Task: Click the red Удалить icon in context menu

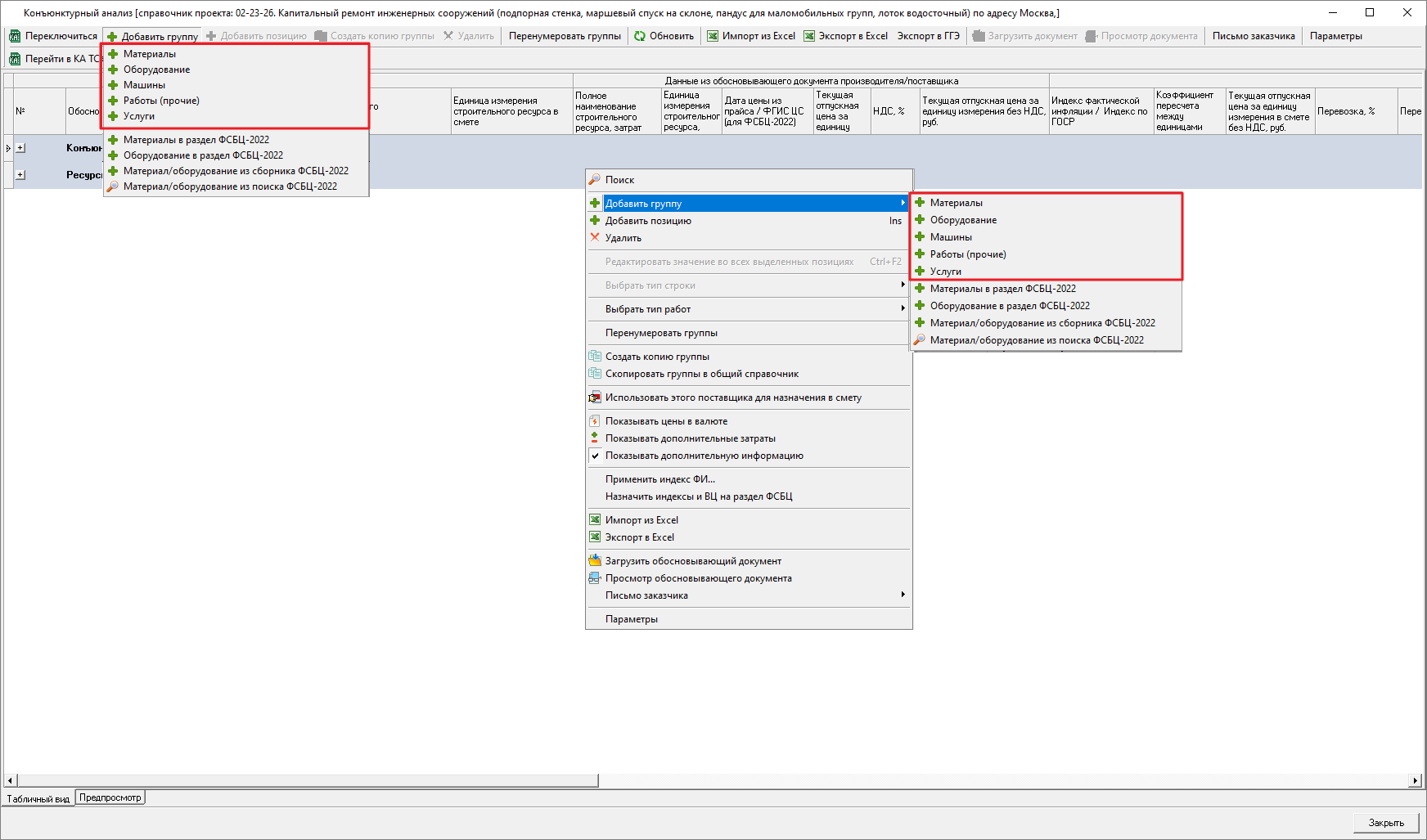Action: click(x=595, y=238)
